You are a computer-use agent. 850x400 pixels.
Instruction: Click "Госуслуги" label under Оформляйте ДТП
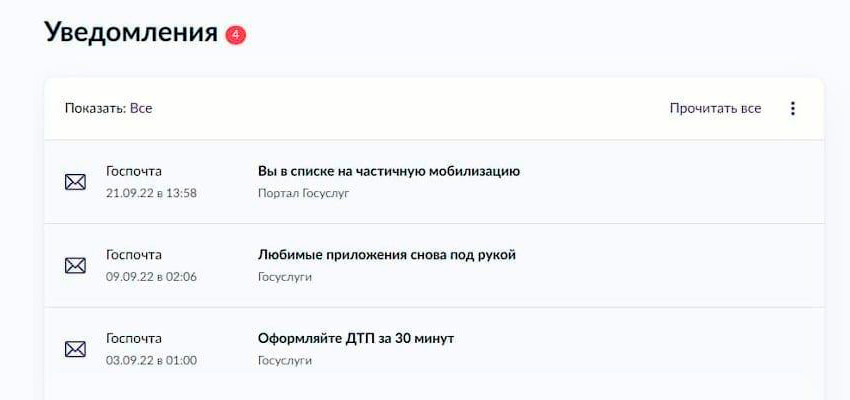pyautogui.click(x=285, y=360)
